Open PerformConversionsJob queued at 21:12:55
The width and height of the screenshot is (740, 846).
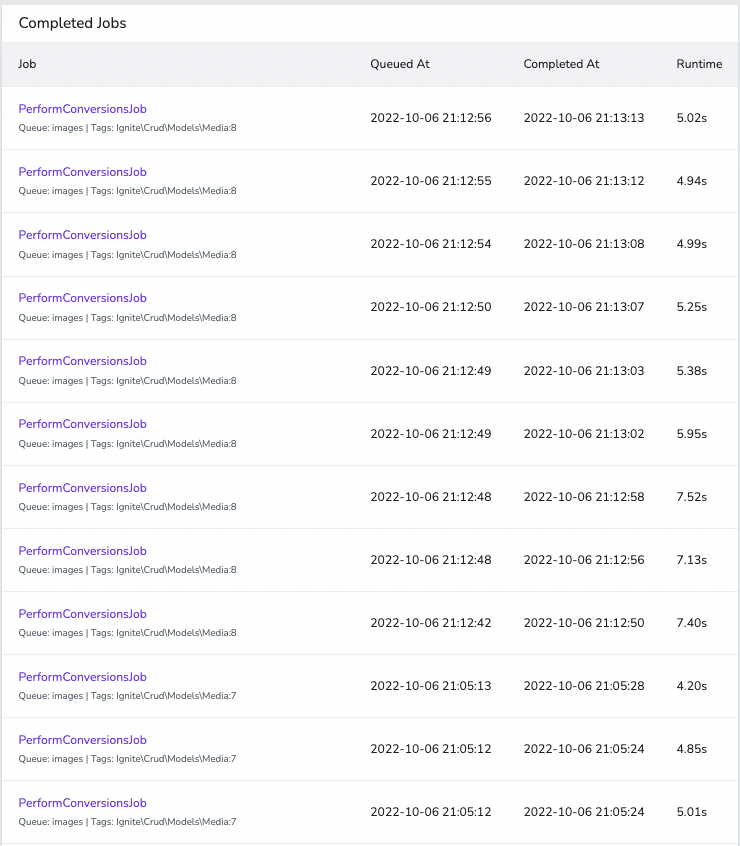pos(83,172)
